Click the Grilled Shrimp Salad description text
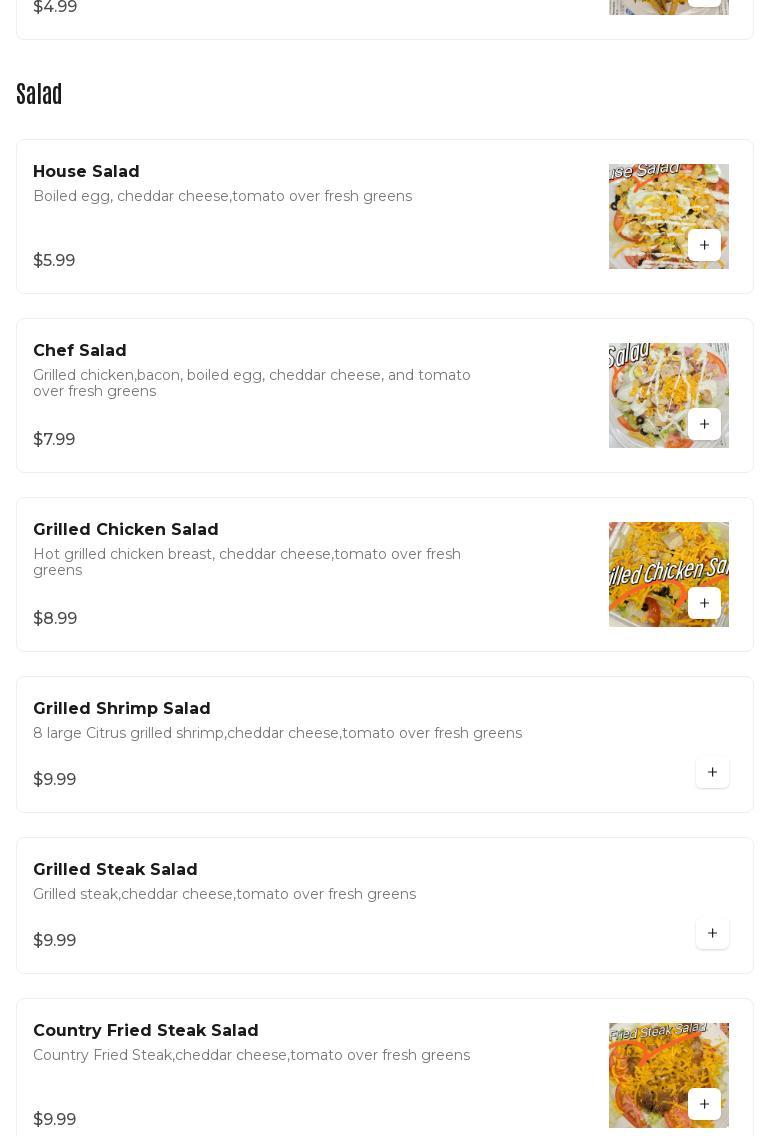Screen dimensions: 770x1136 277,733
